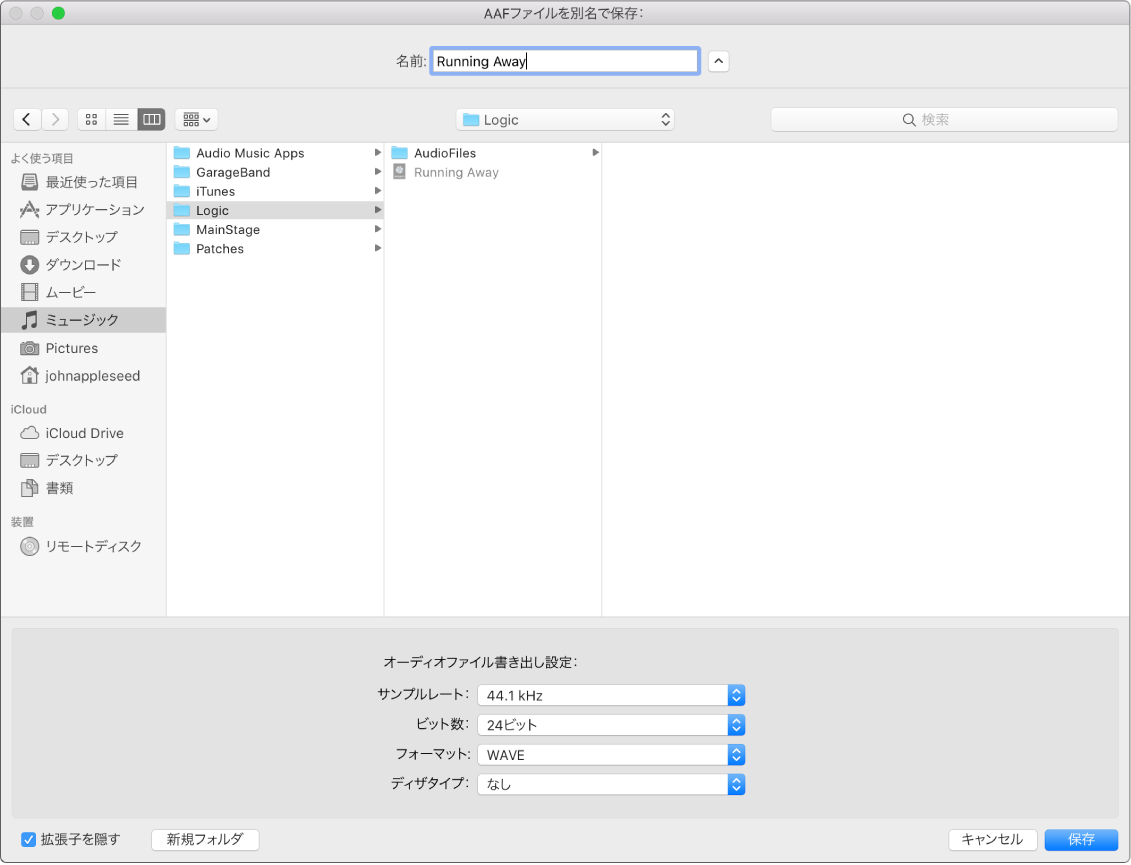Select the Running Away project file

(493, 172)
